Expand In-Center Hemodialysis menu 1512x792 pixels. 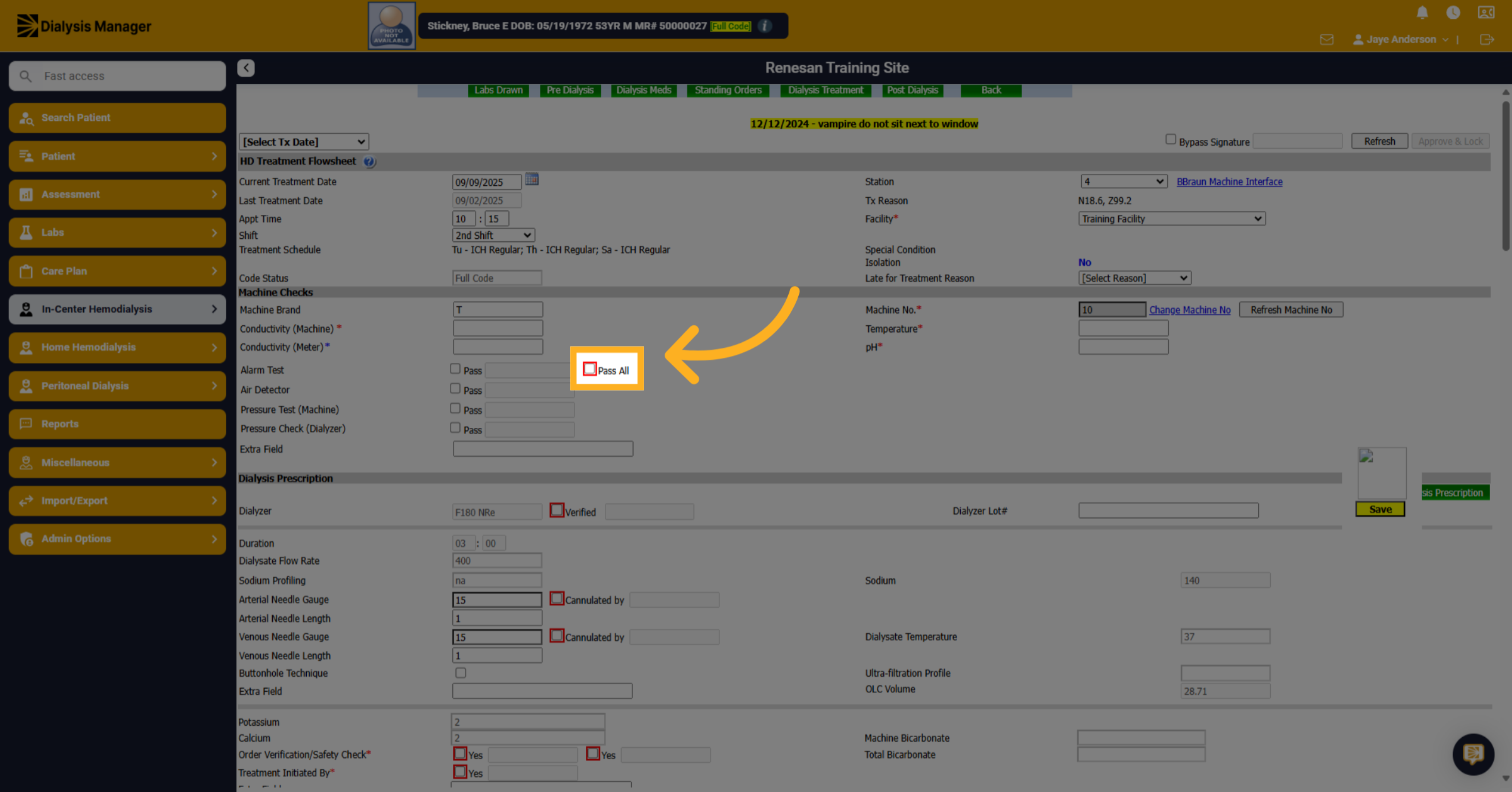tap(118, 309)
